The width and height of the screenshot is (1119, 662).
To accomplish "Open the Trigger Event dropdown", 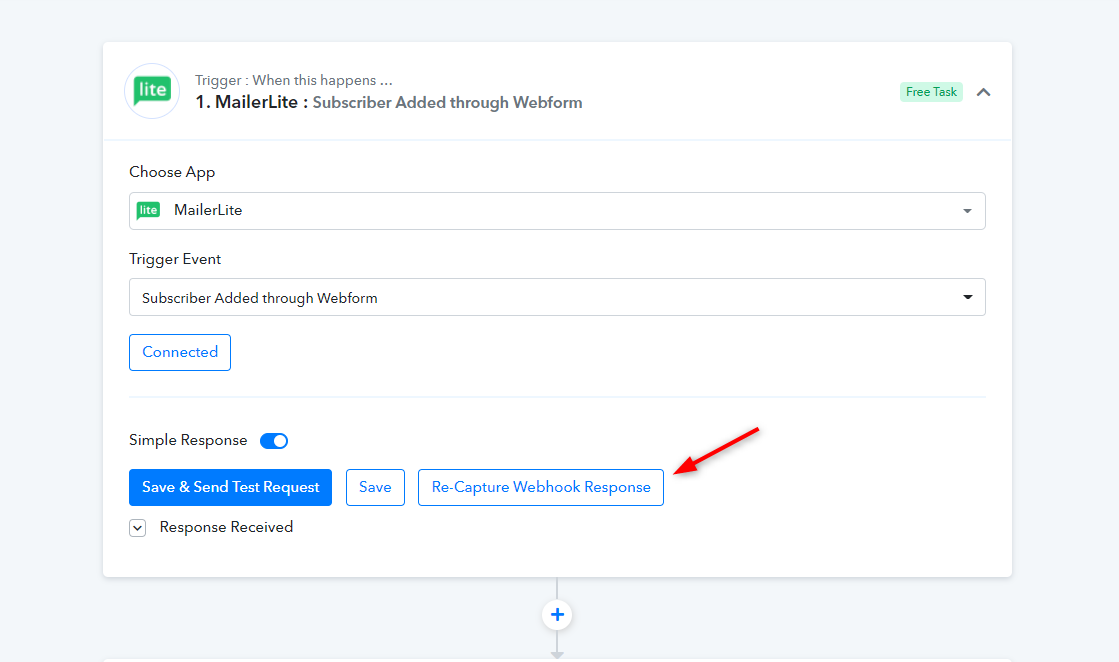I will point(557,297).
